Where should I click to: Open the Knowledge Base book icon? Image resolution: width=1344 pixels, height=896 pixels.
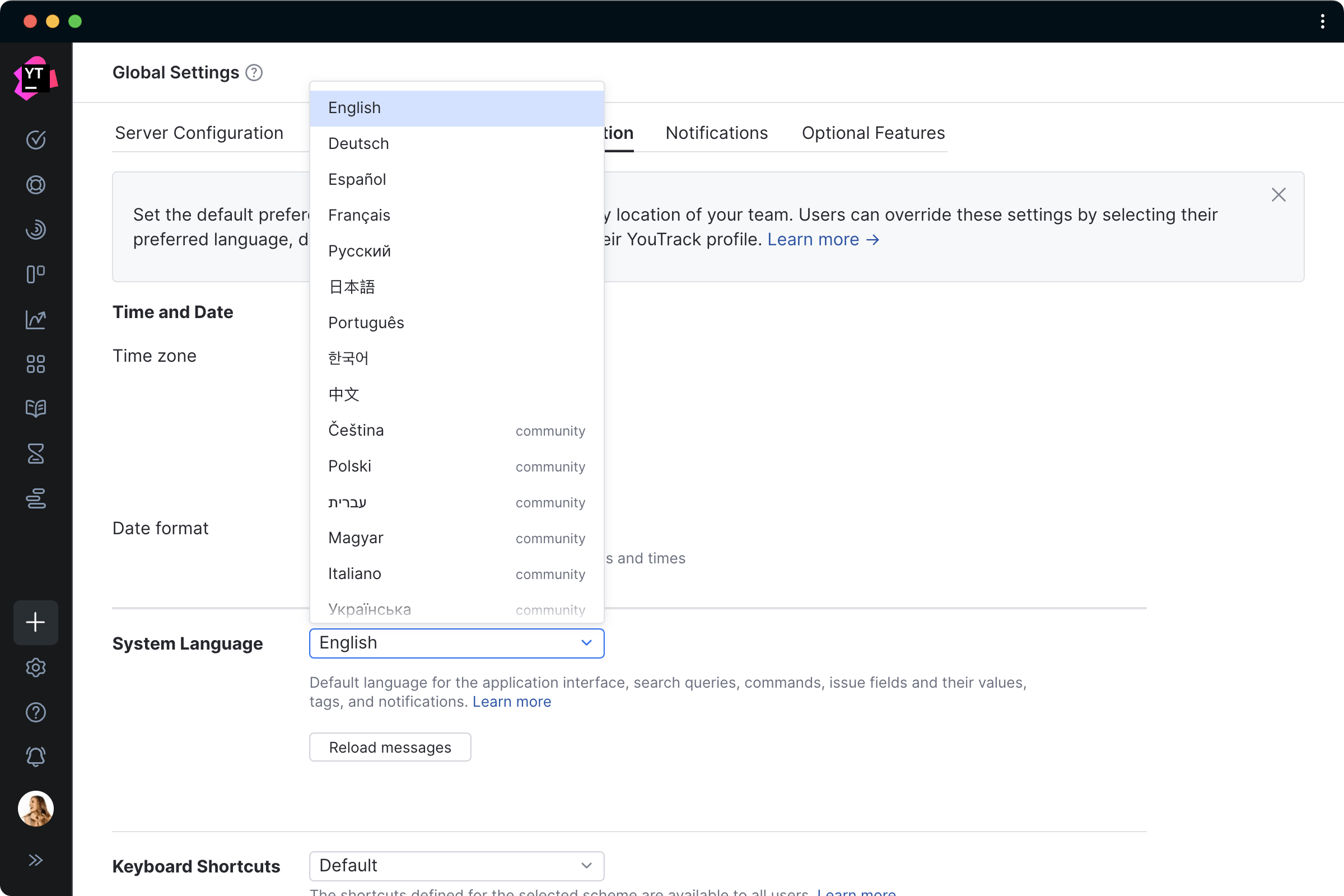pyautogui.click(x=35, y=409)
